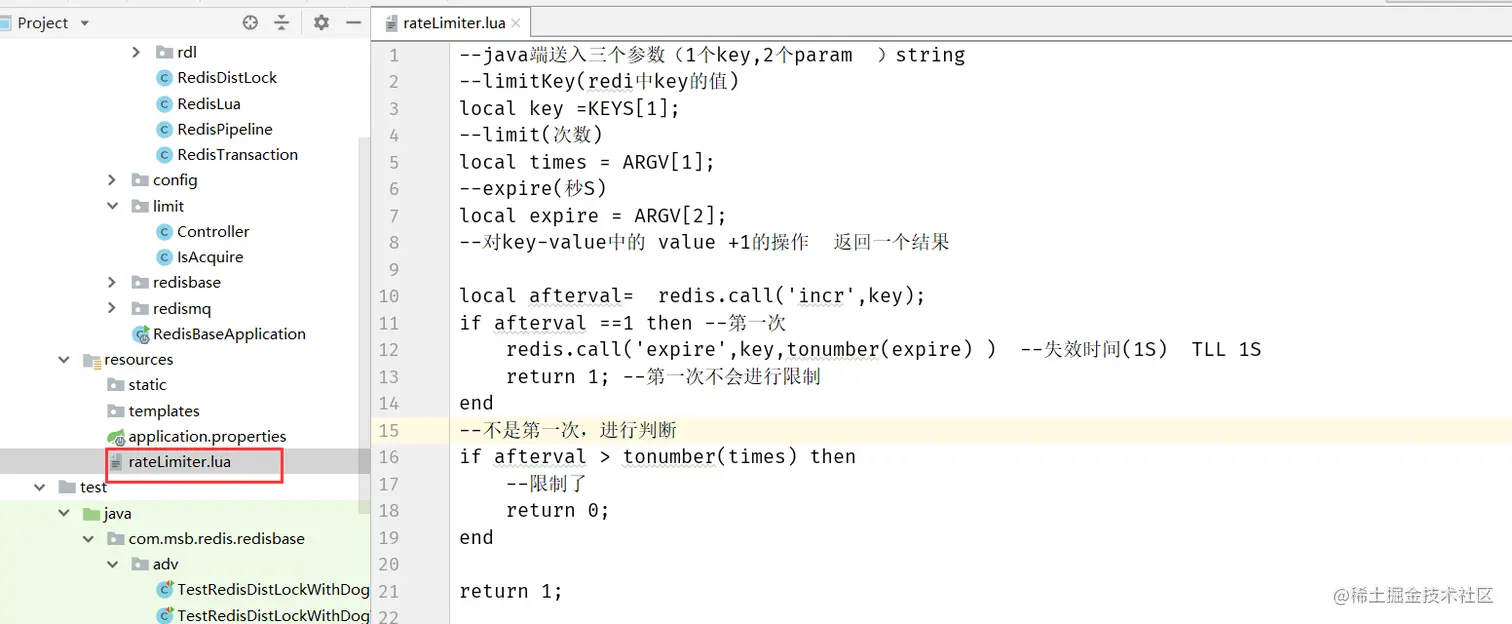Click line number 16 in the gutter
1512x624 pixels.
(388, 457)
